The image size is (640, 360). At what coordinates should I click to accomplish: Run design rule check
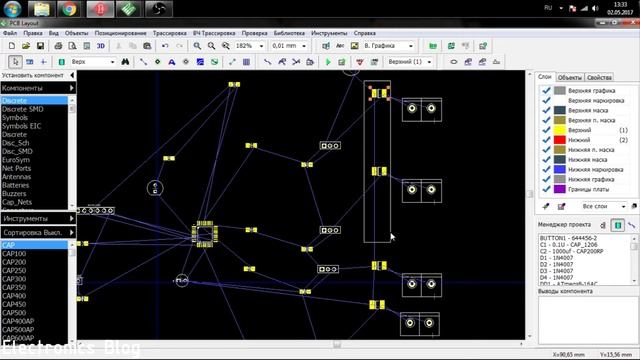[360, 62]
